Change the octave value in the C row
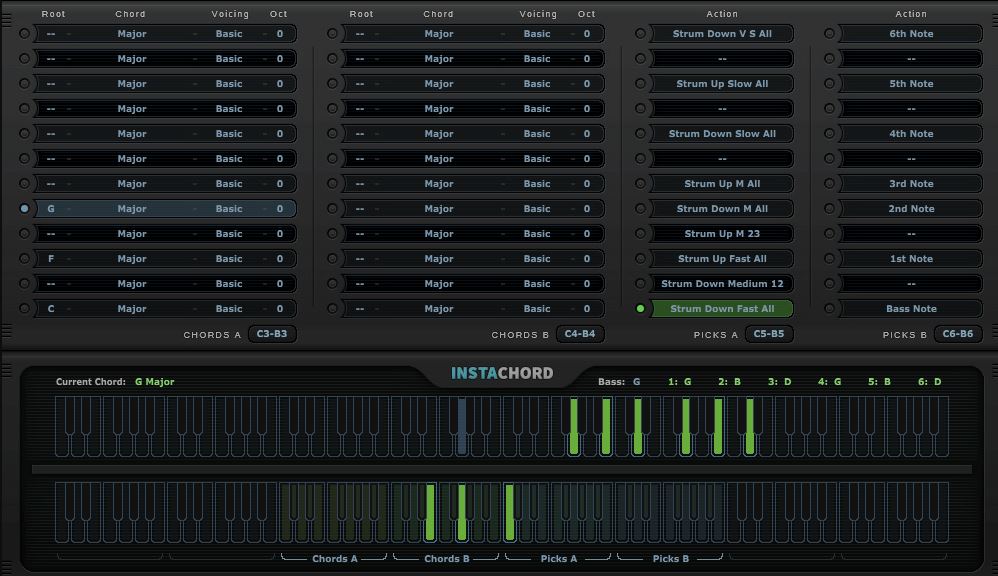The width and height of the screenshot is (998, 576). [279, 309]
